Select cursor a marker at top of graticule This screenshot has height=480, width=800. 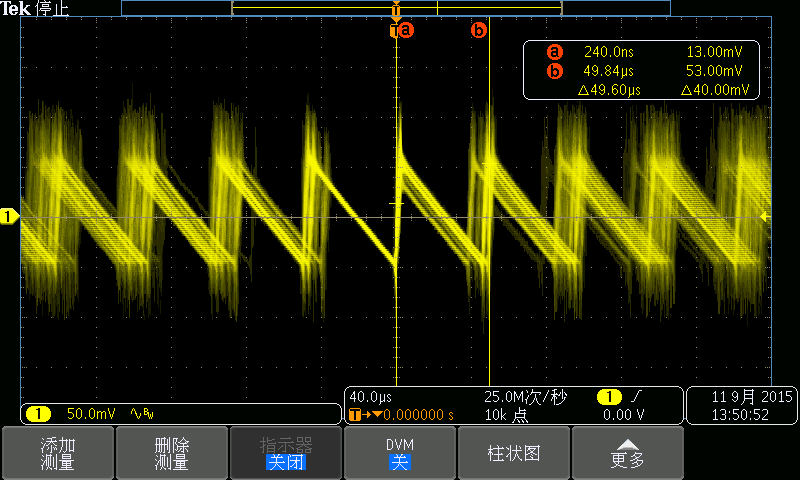405,30
